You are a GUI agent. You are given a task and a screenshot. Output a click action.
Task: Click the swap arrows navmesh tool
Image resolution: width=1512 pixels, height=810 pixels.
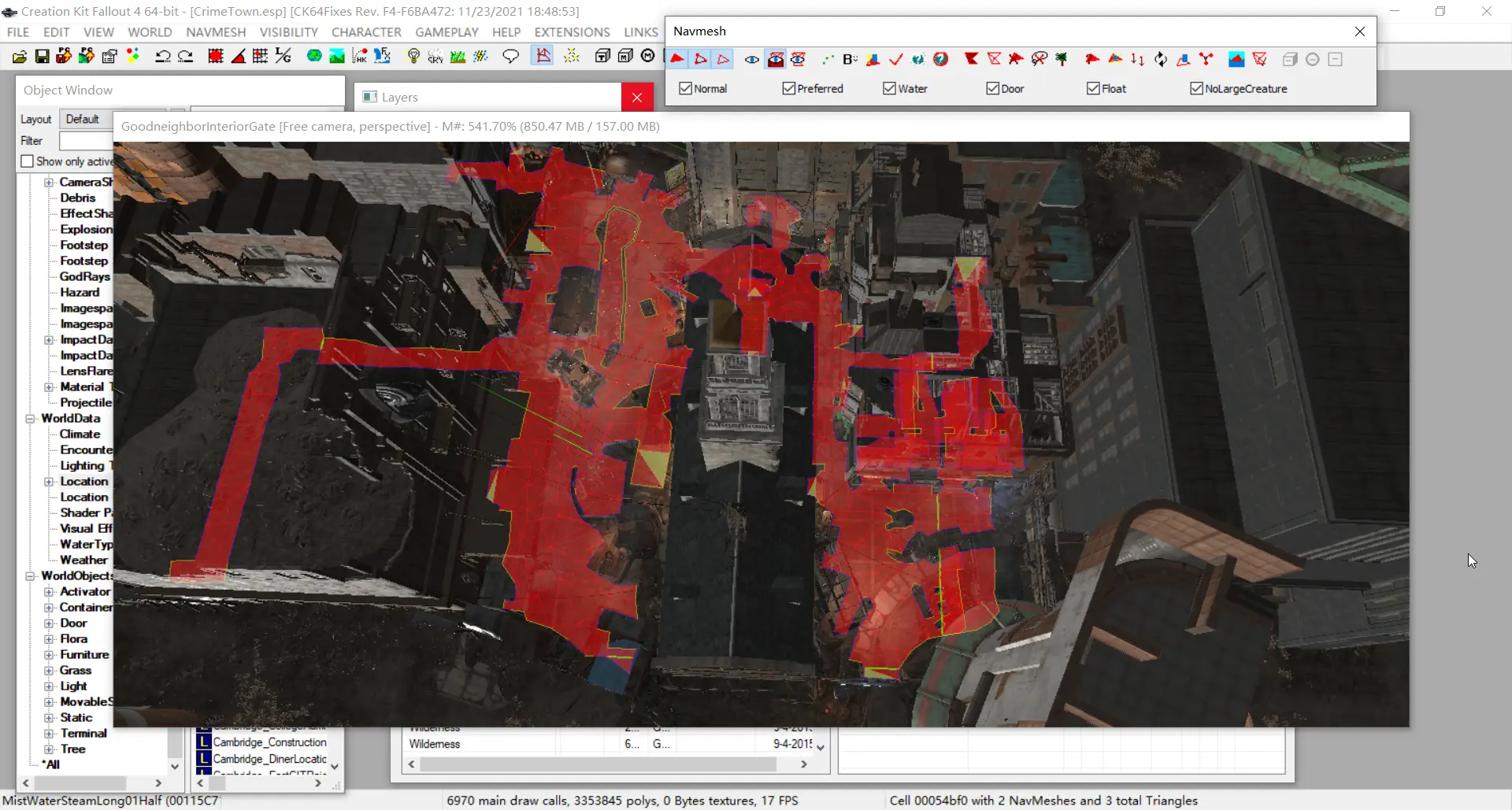coord(1137,59)
